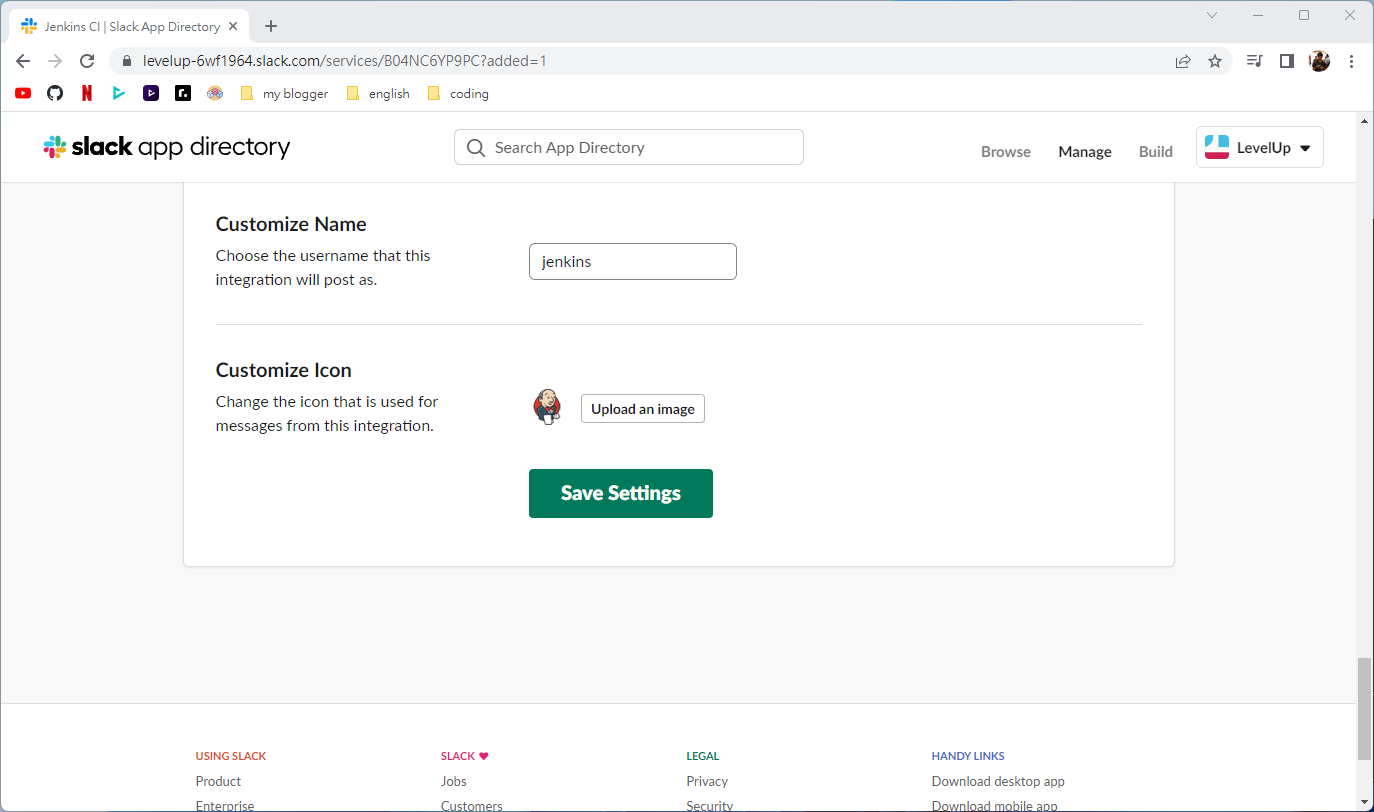Open the Privacy footer link

707,781
